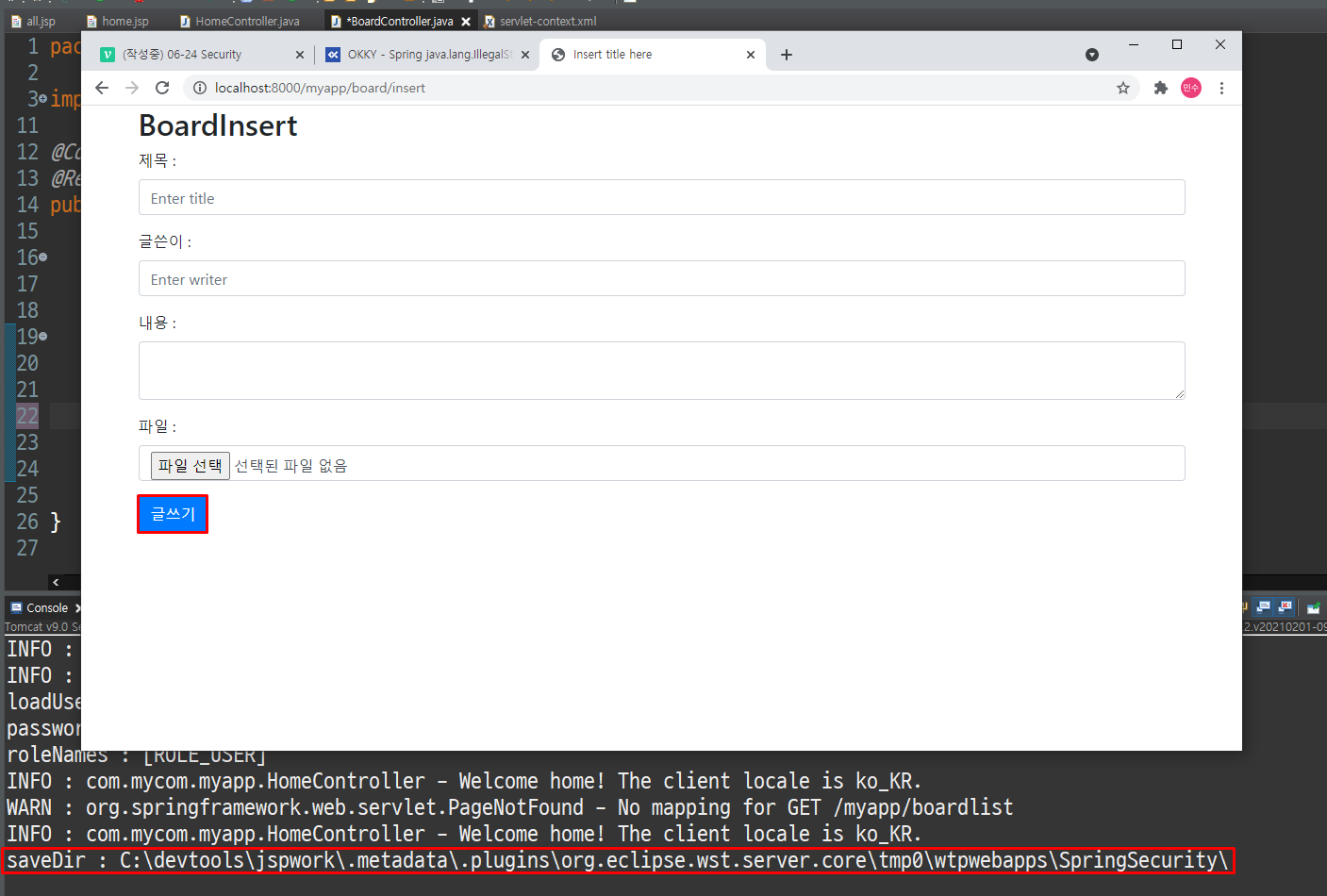Open the tab search dropdown circle
This screenshot has width=1327, height=896.
click(1092, 55)
